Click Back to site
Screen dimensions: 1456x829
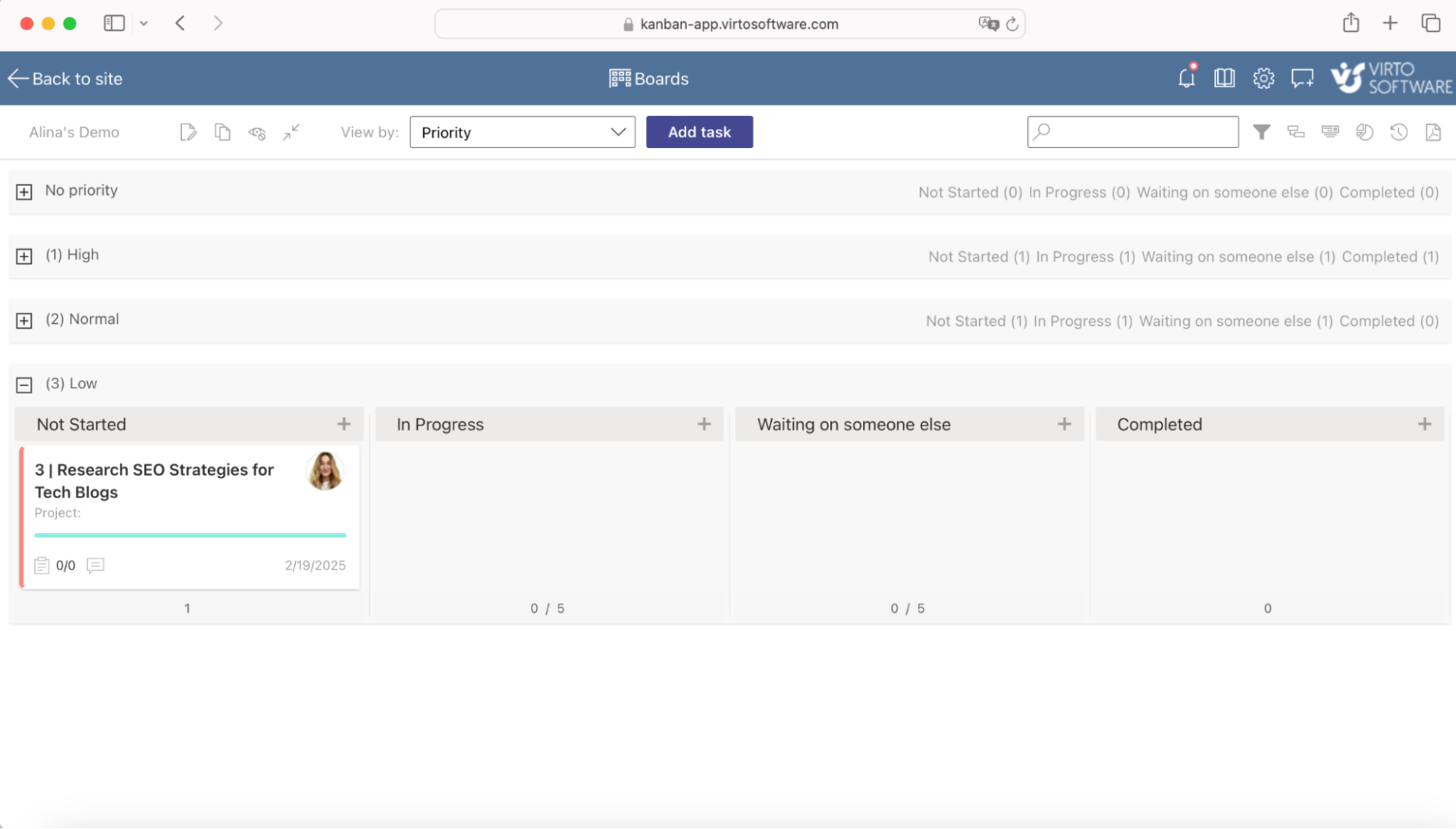tap(64, 77)
